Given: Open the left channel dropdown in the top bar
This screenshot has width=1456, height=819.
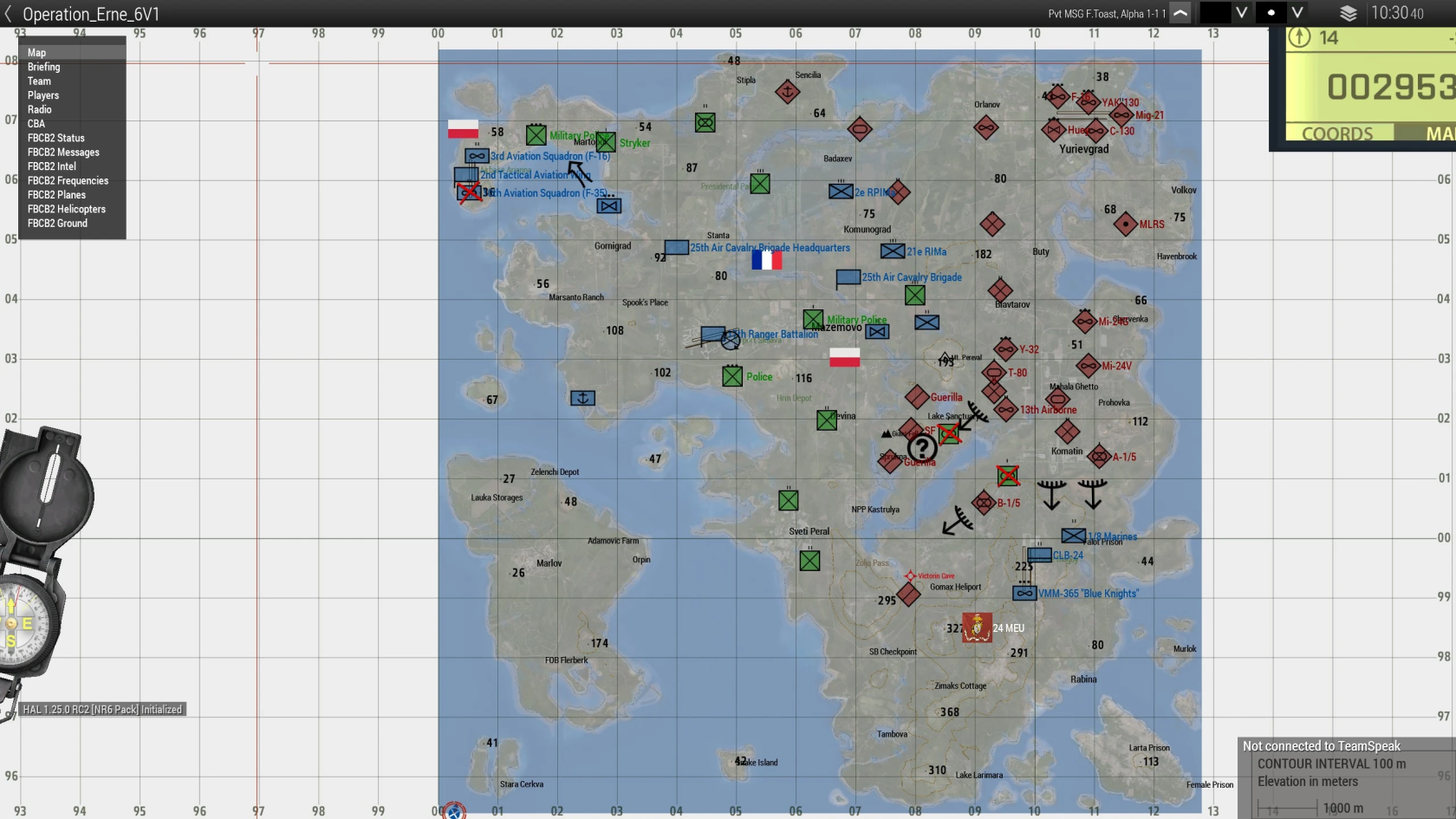Looking at the screenshot, I should 1241,13.
